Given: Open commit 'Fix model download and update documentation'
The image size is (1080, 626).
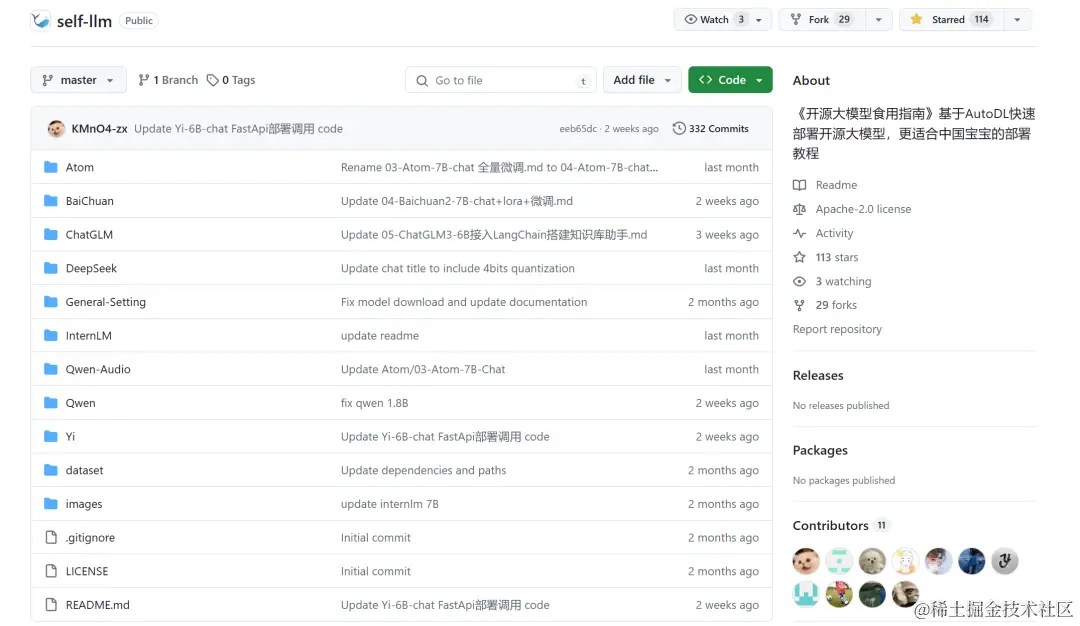Looking at the screenshot, I should click(464, 302).
